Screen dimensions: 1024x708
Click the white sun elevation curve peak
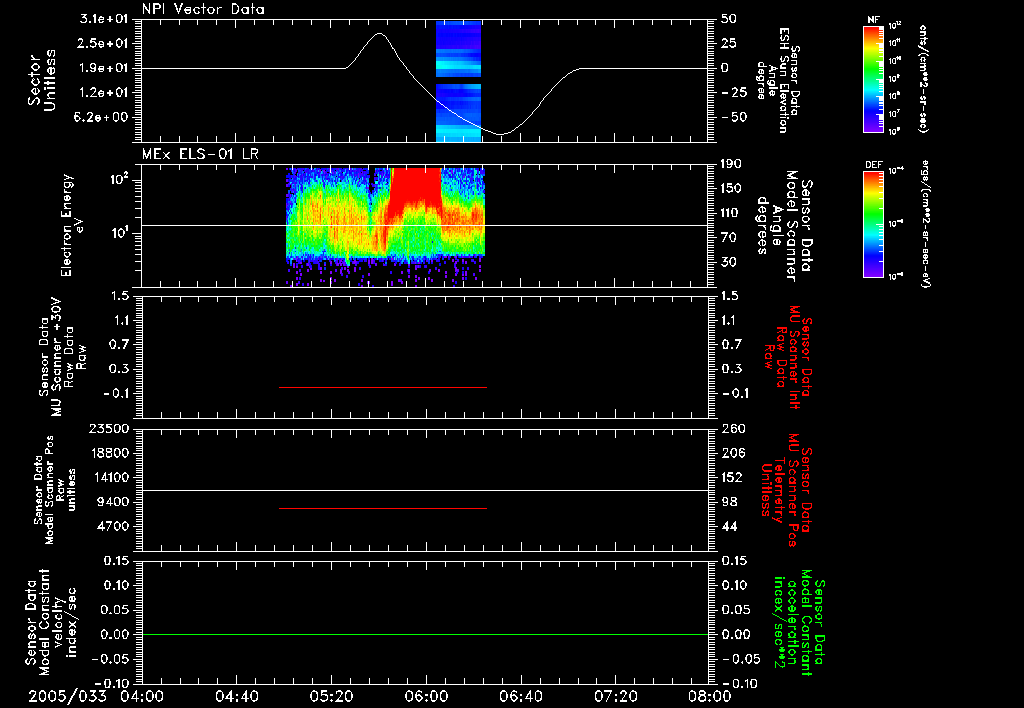click(x=379, y=34)
